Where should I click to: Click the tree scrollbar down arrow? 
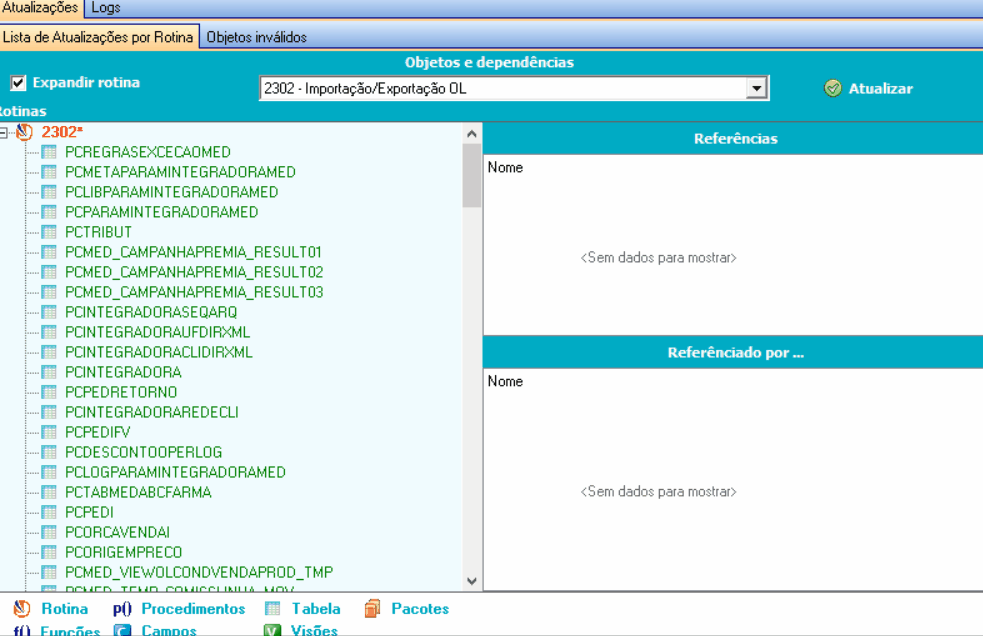(472, 581)
